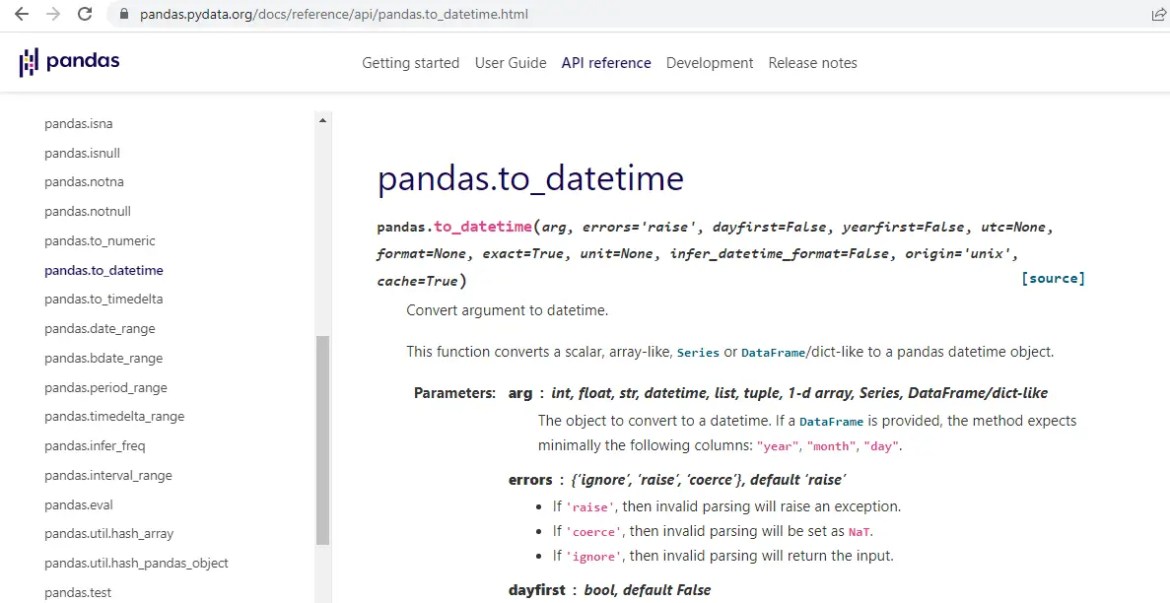Click the 'ignore' code literal in bullet
1170x603 pixels.
pos(593,557)
